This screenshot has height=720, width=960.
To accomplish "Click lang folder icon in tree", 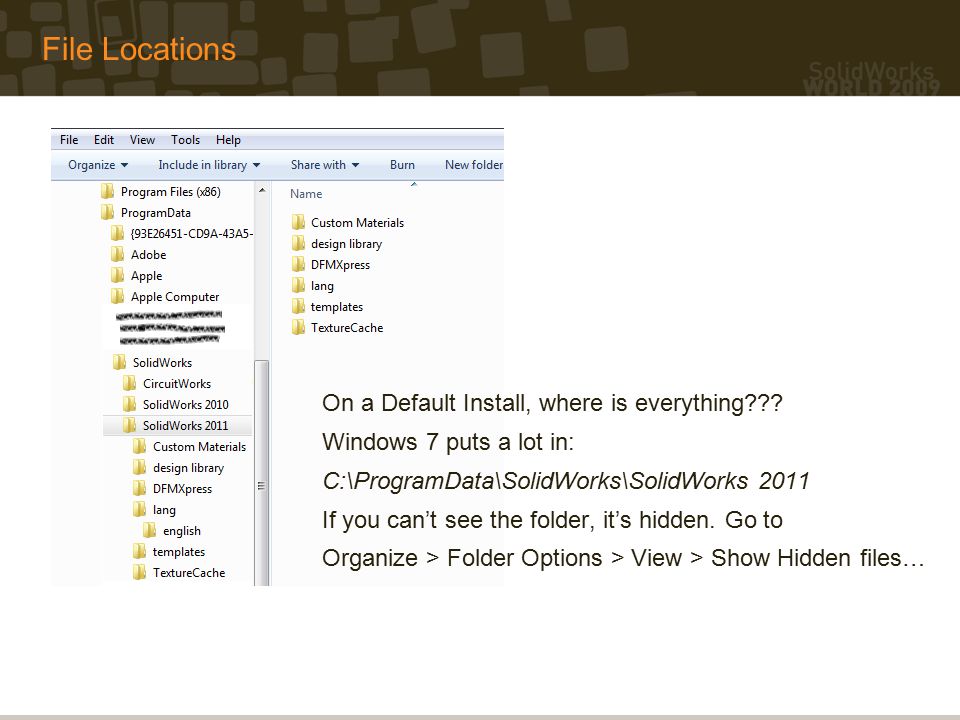I will (x=139, y=509).
